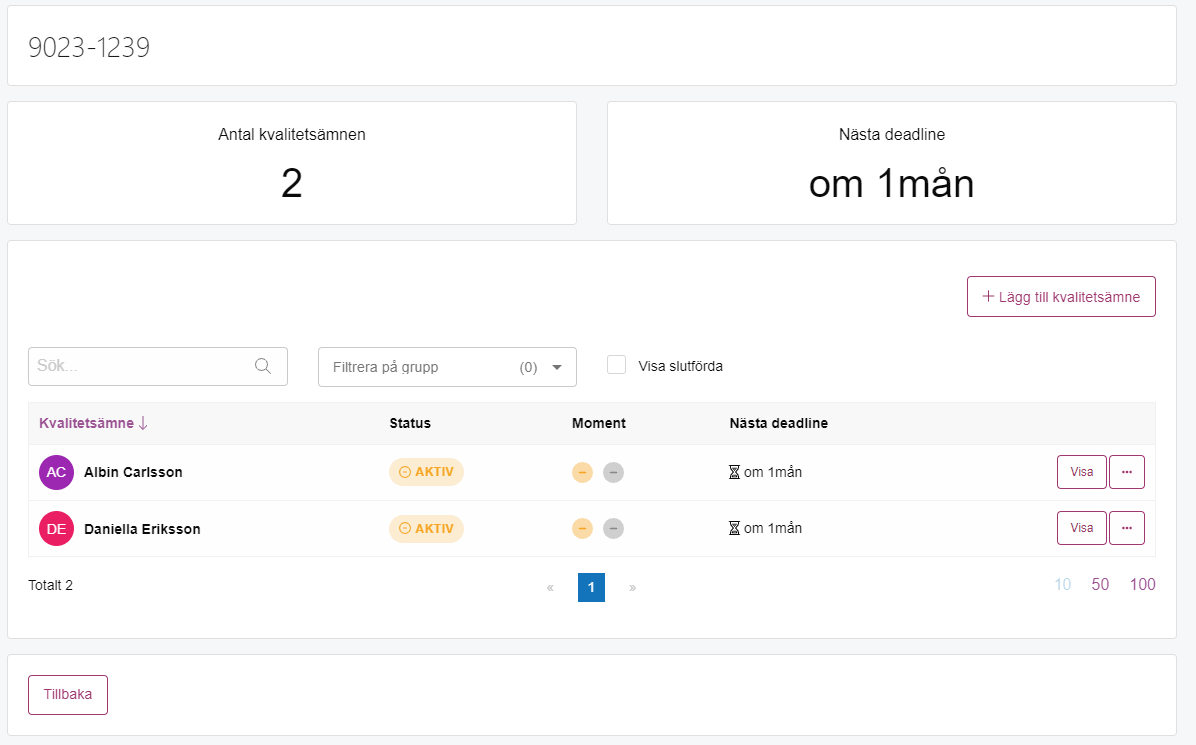Viewport: 1196px width, 745px height.
Task: Click the AKTIV status badge for Daniella Eriksson
Action: (x=426, y=528)
